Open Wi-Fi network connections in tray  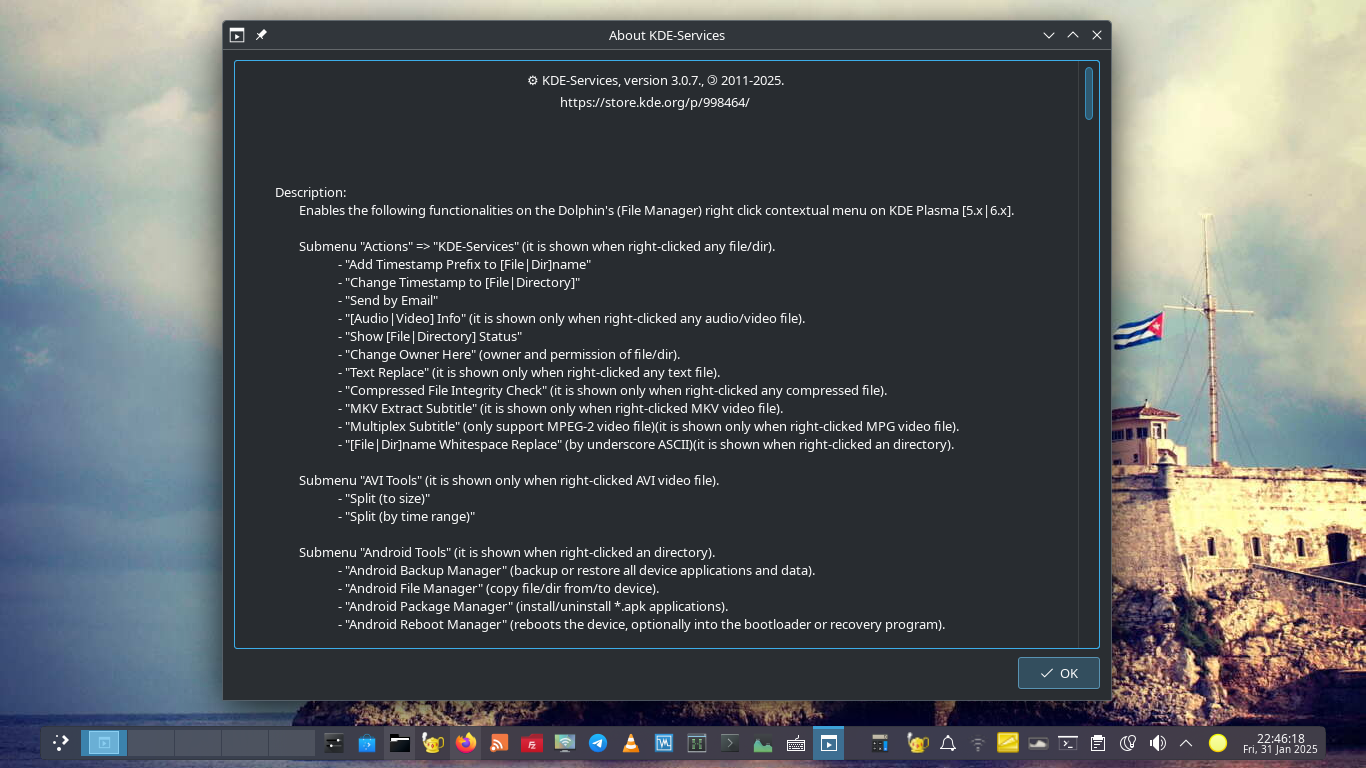(978, 743)
